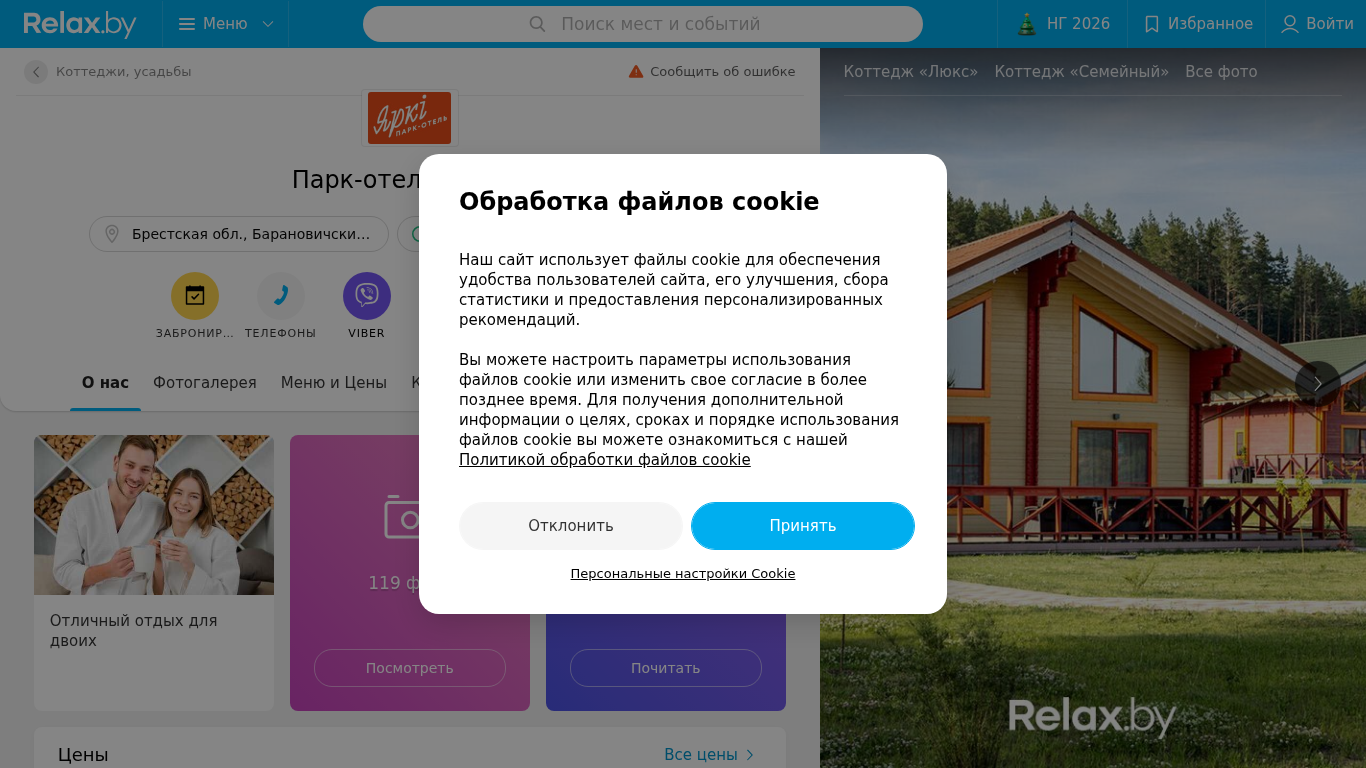This screenshot has width=1366, height=768.
Task: Switch to the Фотогалерея tab
Action: 205,383
